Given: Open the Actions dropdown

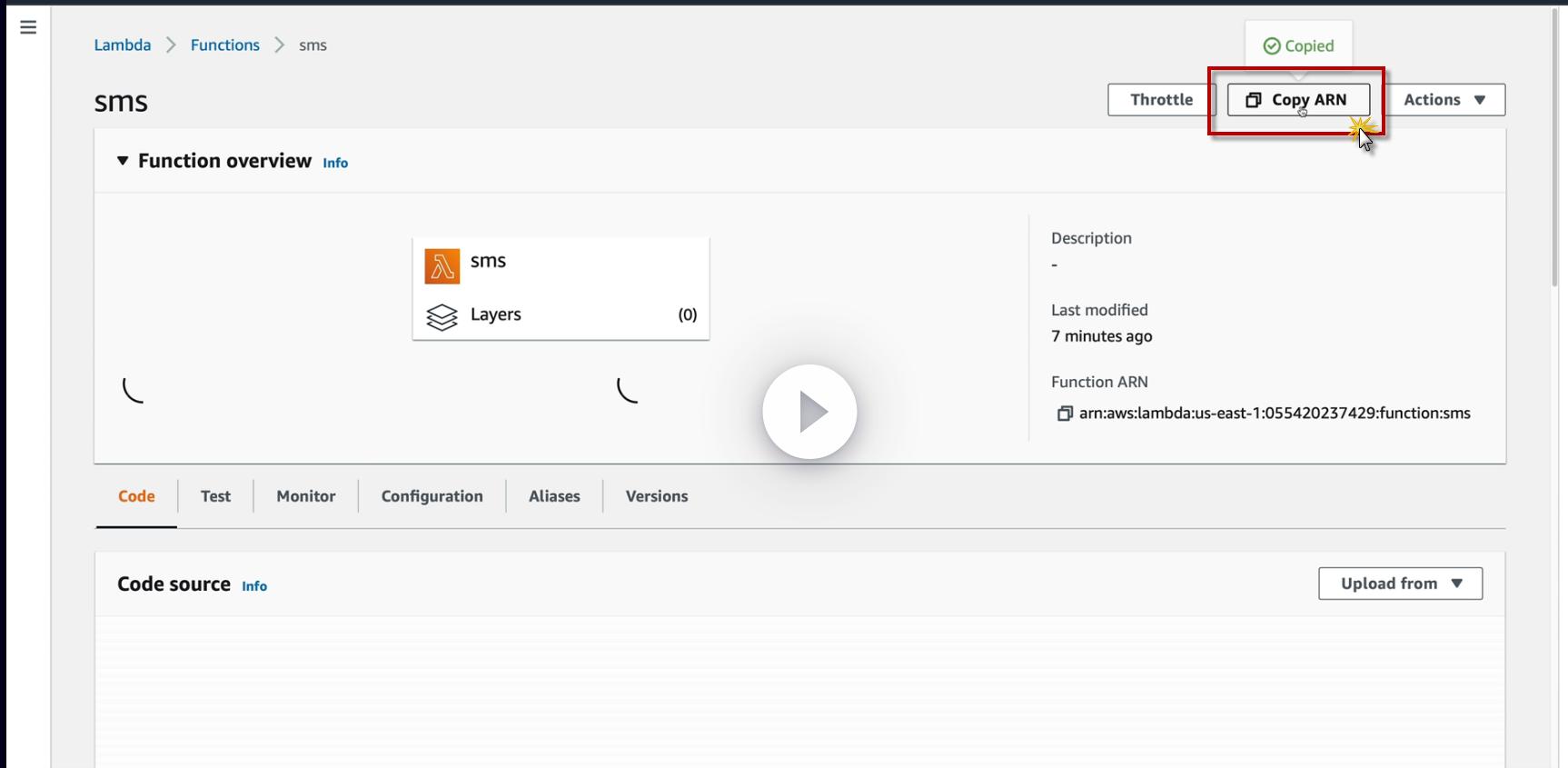Looking at the screenshot, I should coord(1445,100).
